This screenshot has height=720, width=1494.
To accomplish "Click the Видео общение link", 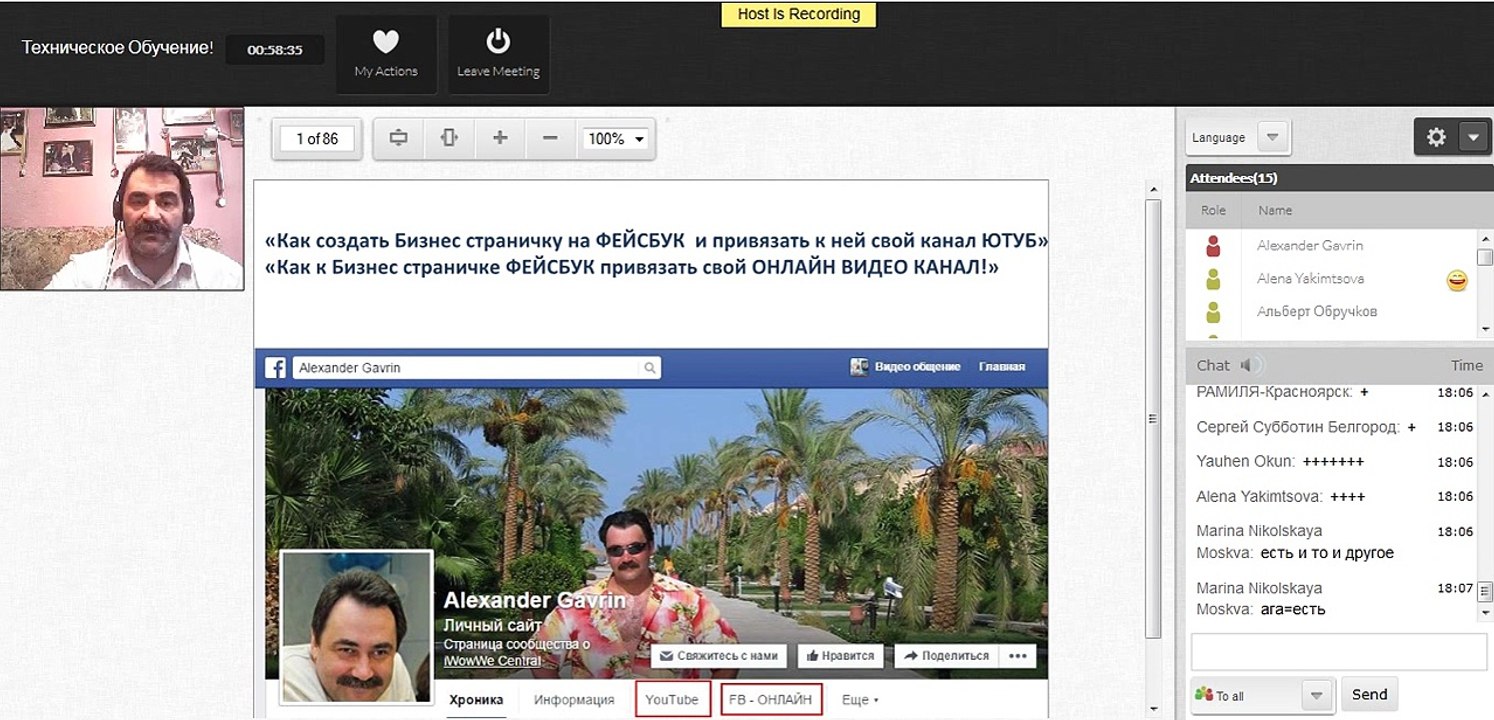I will click(917, 367).
